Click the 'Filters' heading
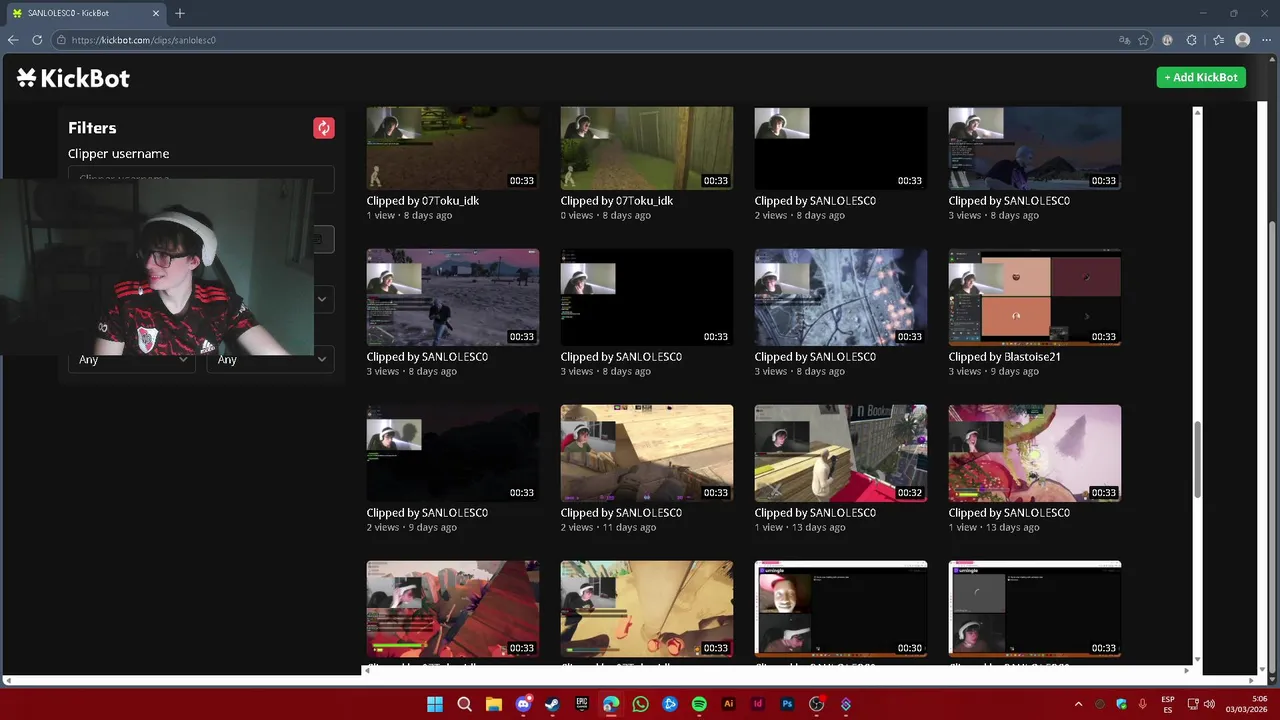The width and height of the screenshot is (1280, 720). (x=92, y=128)
